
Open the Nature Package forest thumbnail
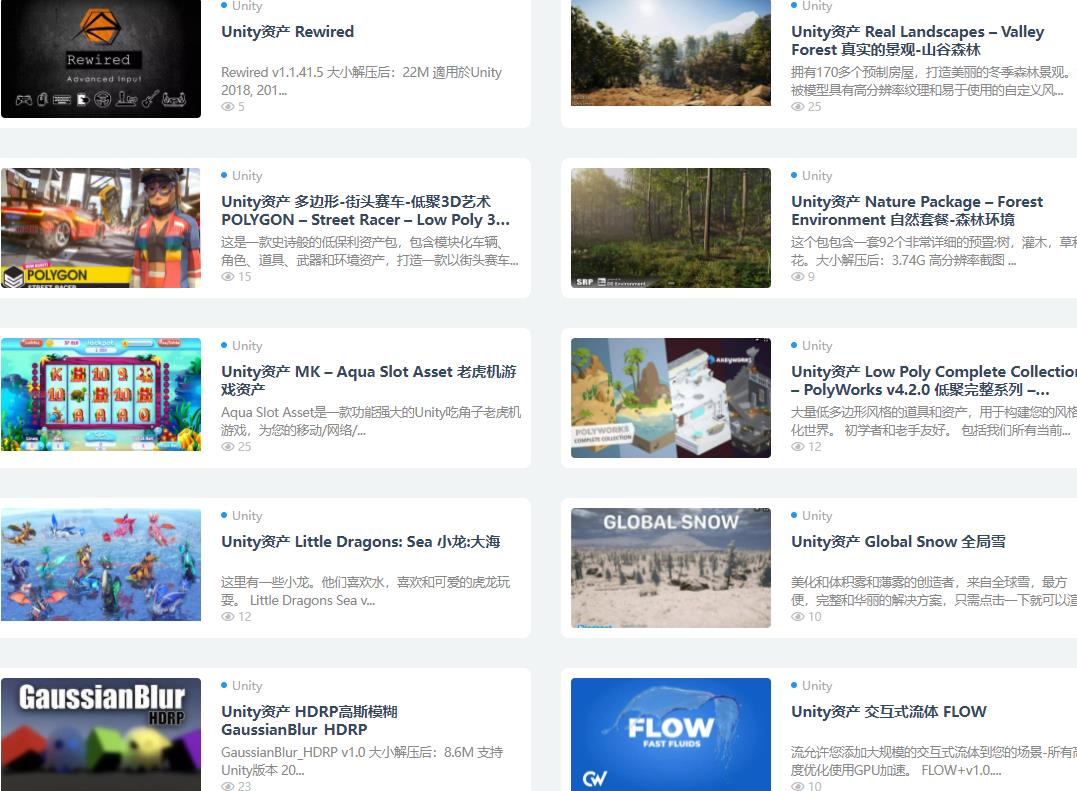pos(670,228)
